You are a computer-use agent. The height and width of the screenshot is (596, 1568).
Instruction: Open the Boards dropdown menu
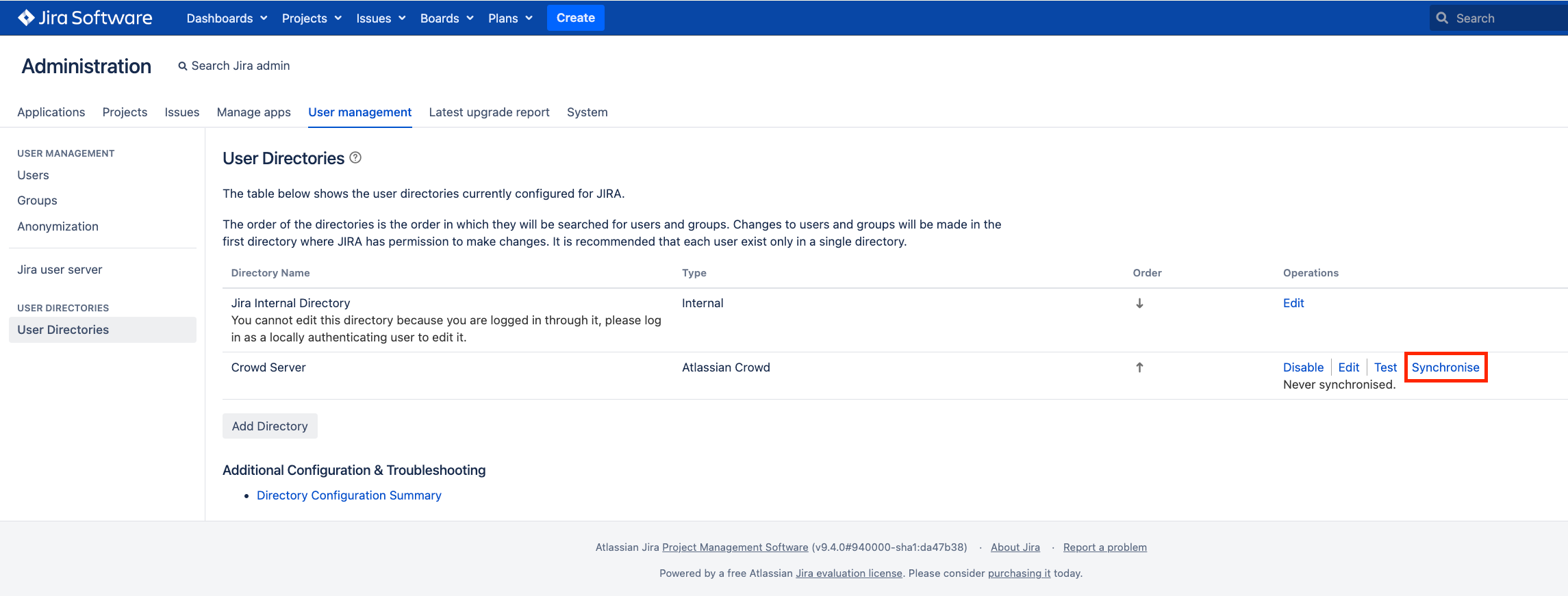[446, 18]
